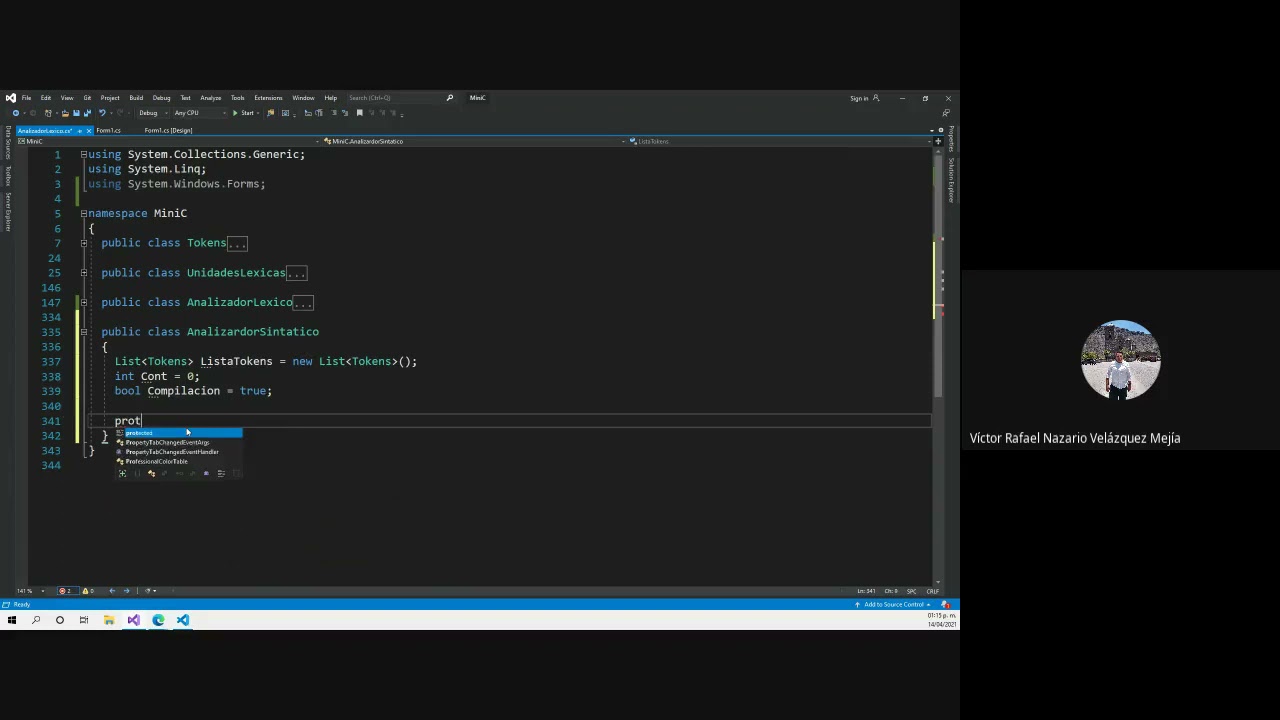The height and width of the screenshot is (720, 1280).
Task: Click the green Start debugging button
Action: 241,113
